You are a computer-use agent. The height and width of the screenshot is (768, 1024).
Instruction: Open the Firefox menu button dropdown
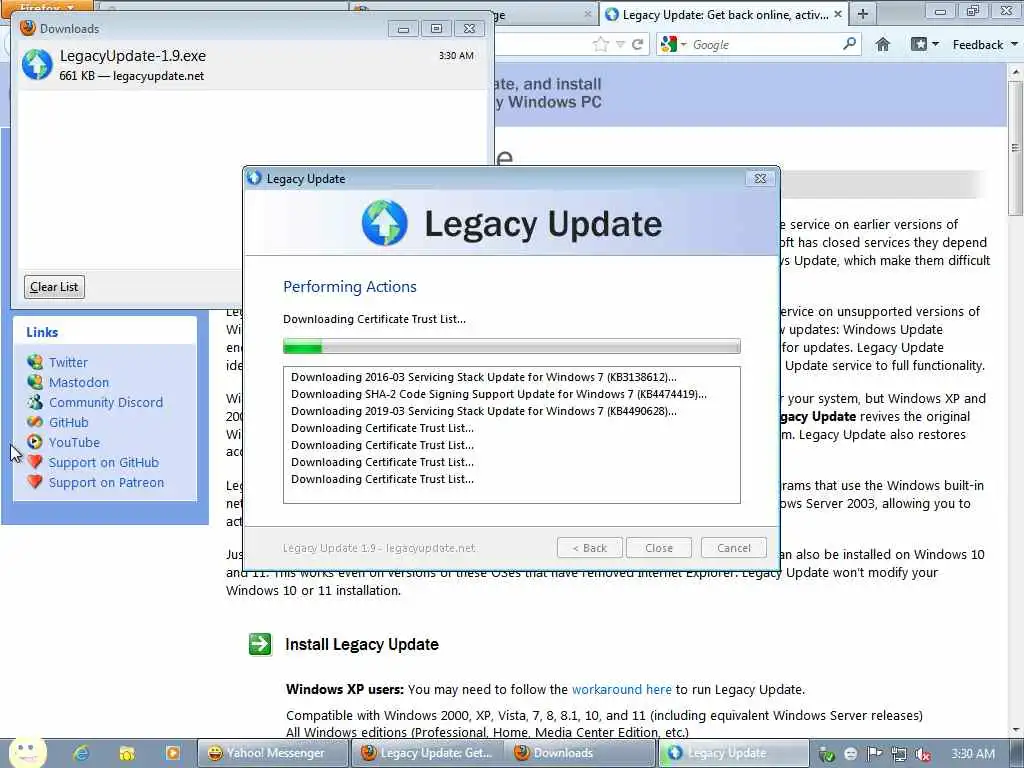click(46, 7)
